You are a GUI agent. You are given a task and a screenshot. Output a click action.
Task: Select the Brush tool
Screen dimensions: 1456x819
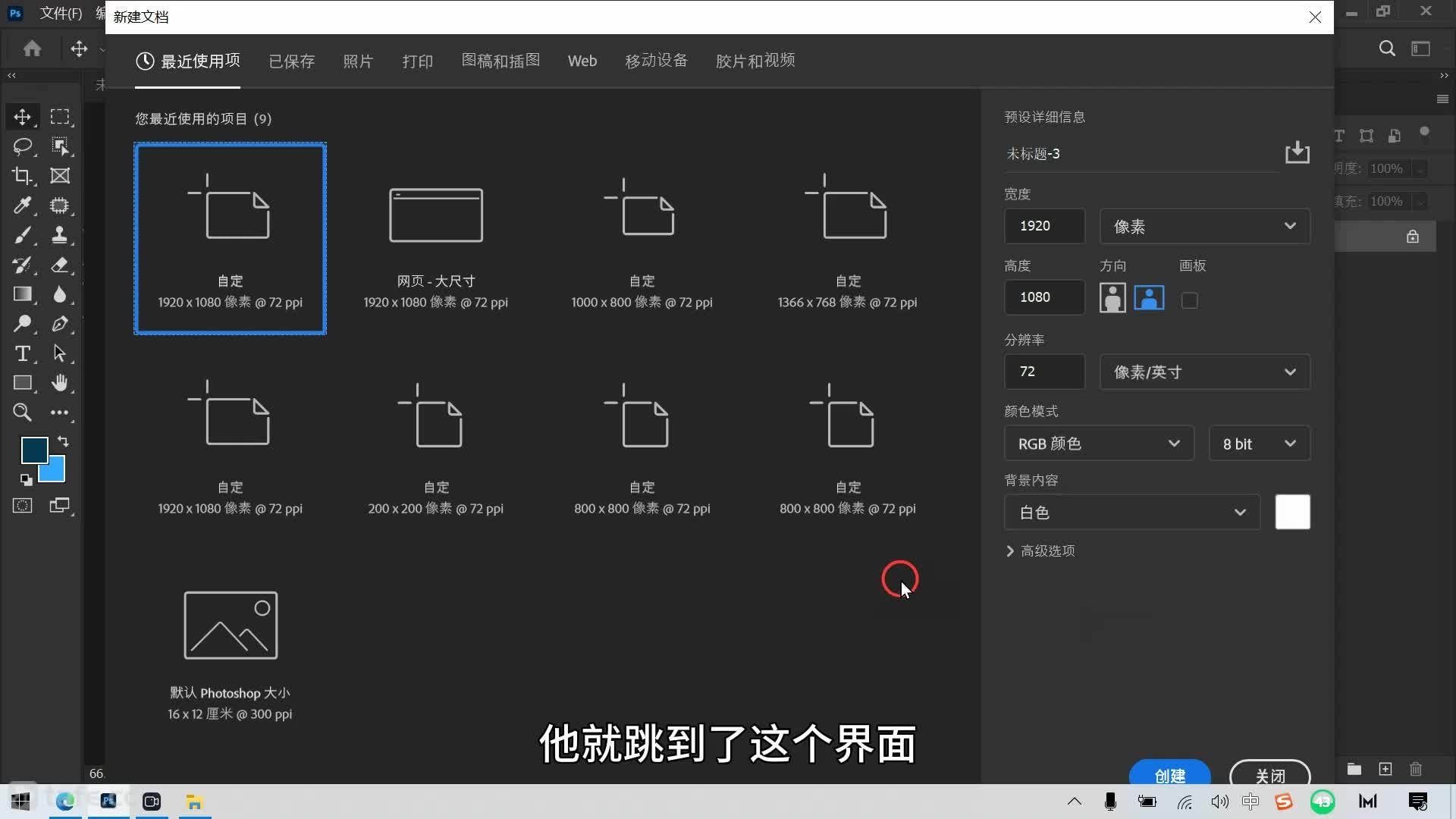[22, 235]
